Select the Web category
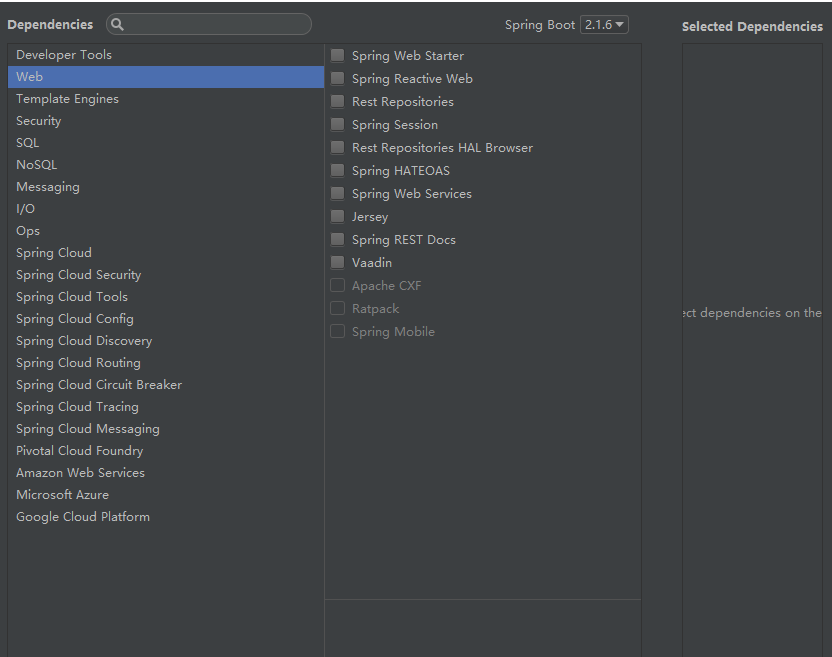Screen dimensions: 832x657 [166, 77]
